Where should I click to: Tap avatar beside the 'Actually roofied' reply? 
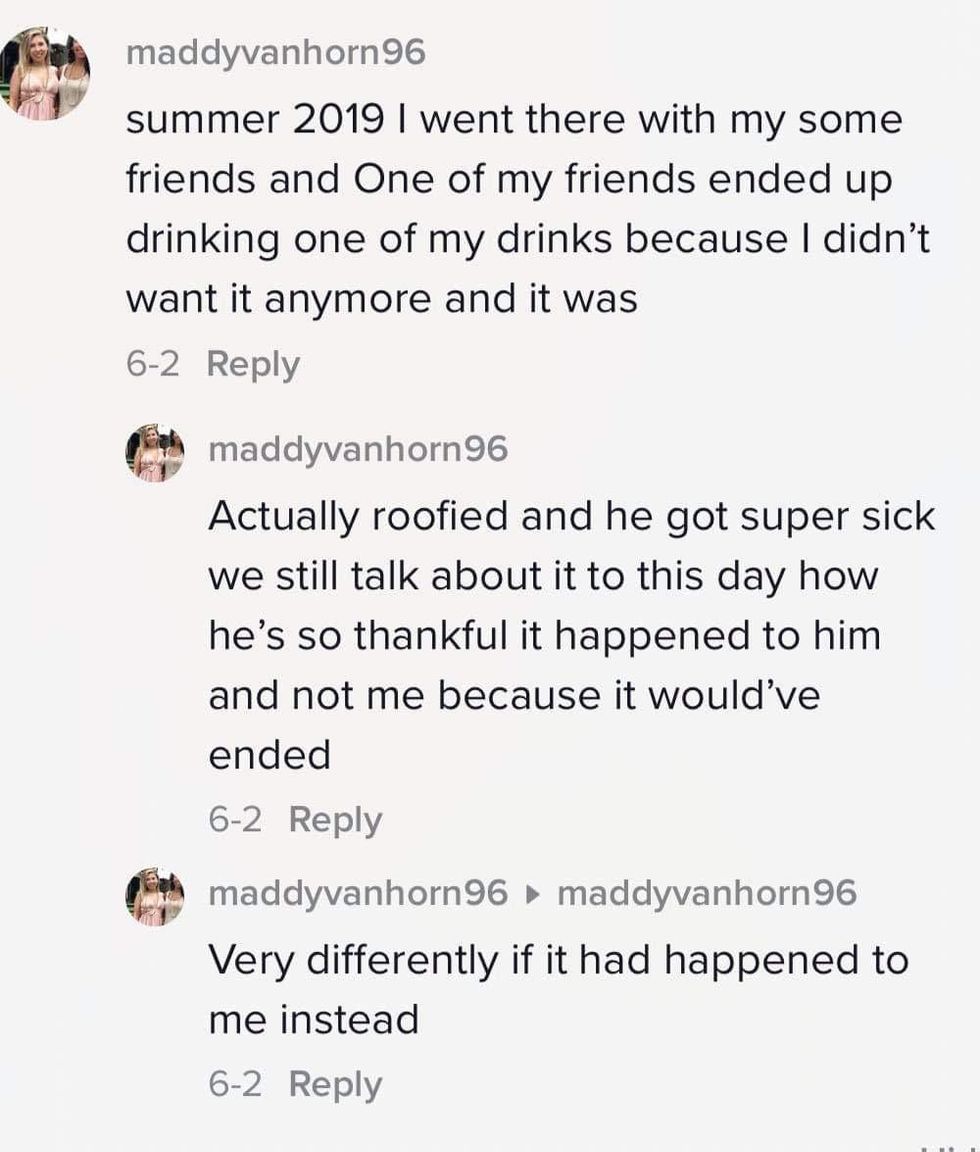click(x=155, y=453)
